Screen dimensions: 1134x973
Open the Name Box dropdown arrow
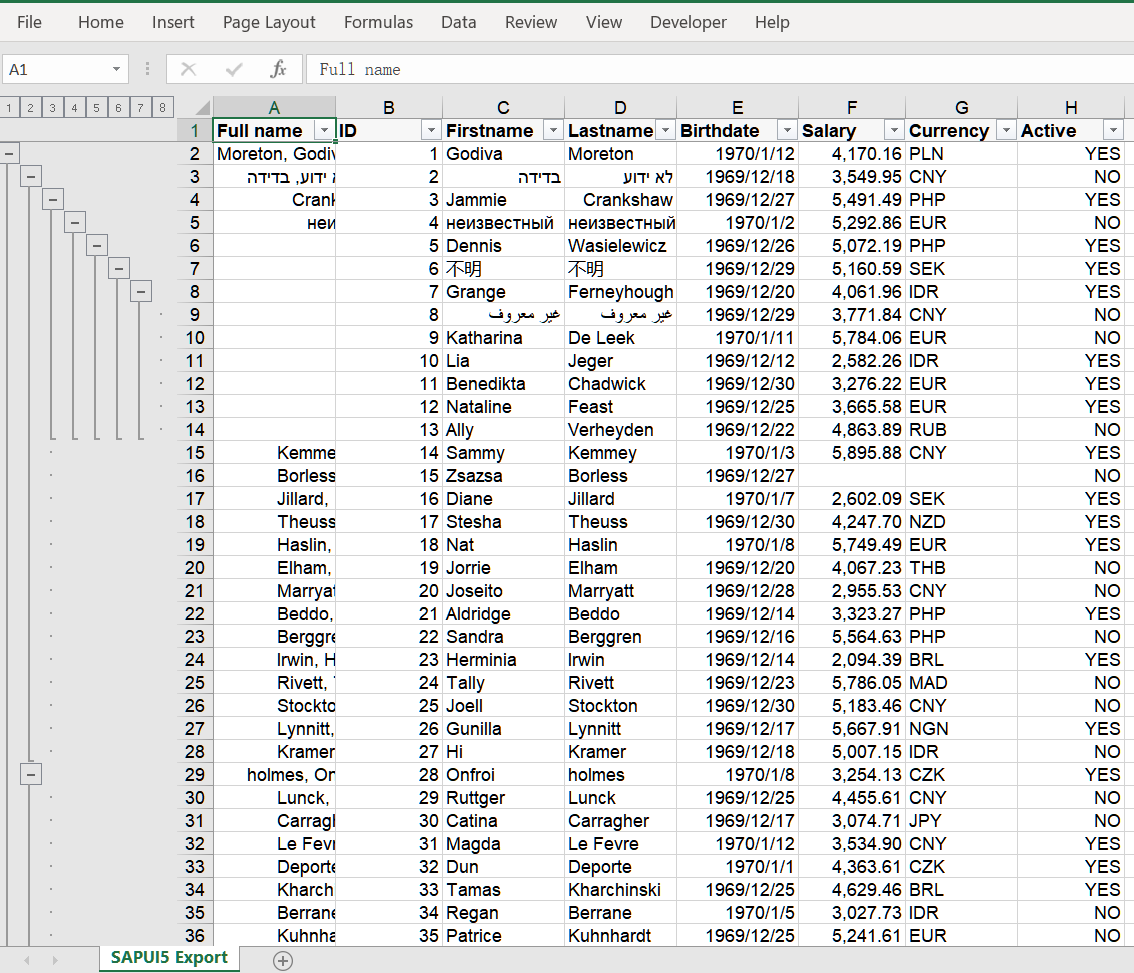(x=116, y=69)
